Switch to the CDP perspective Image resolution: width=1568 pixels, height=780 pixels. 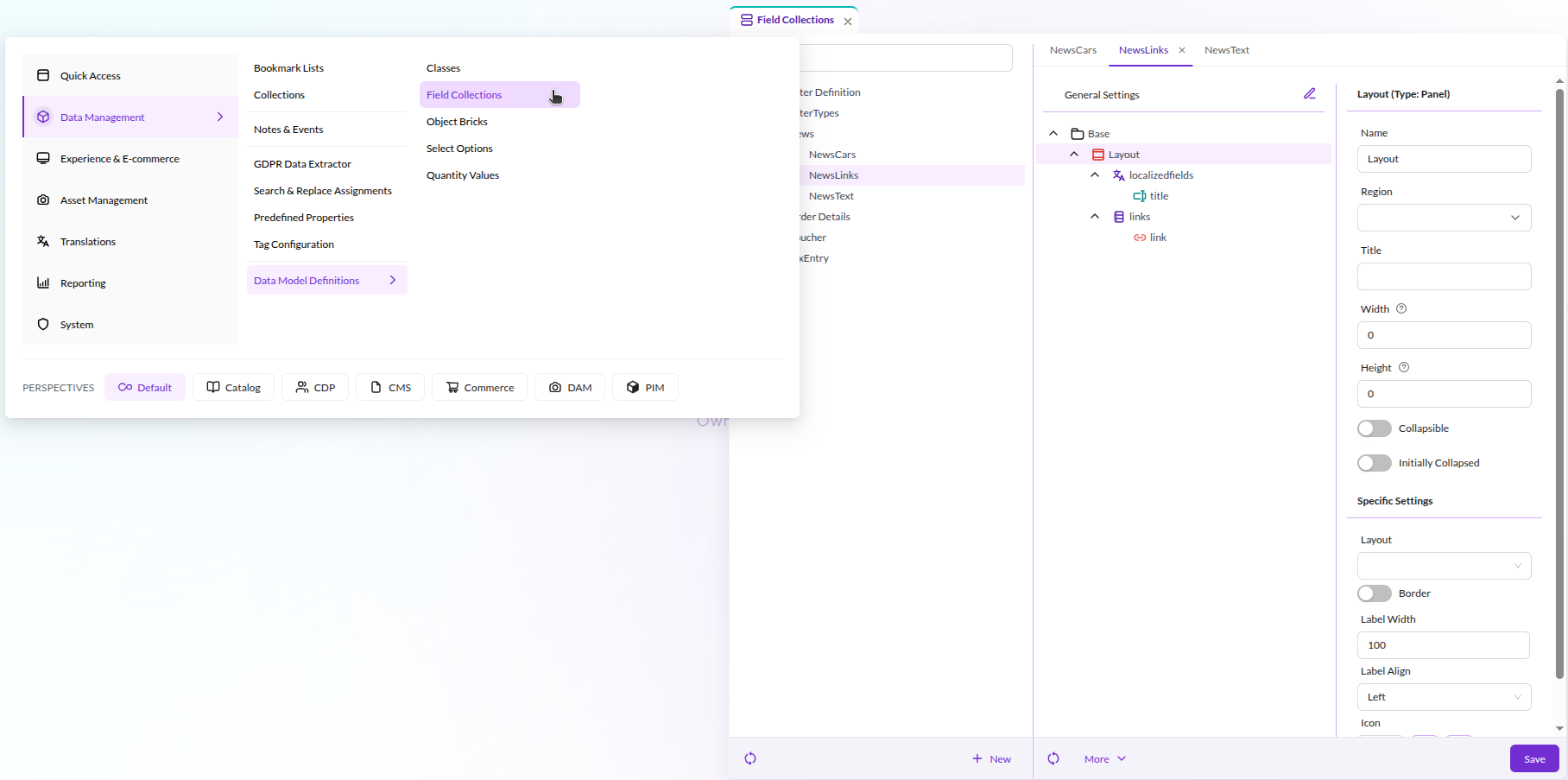315,387
